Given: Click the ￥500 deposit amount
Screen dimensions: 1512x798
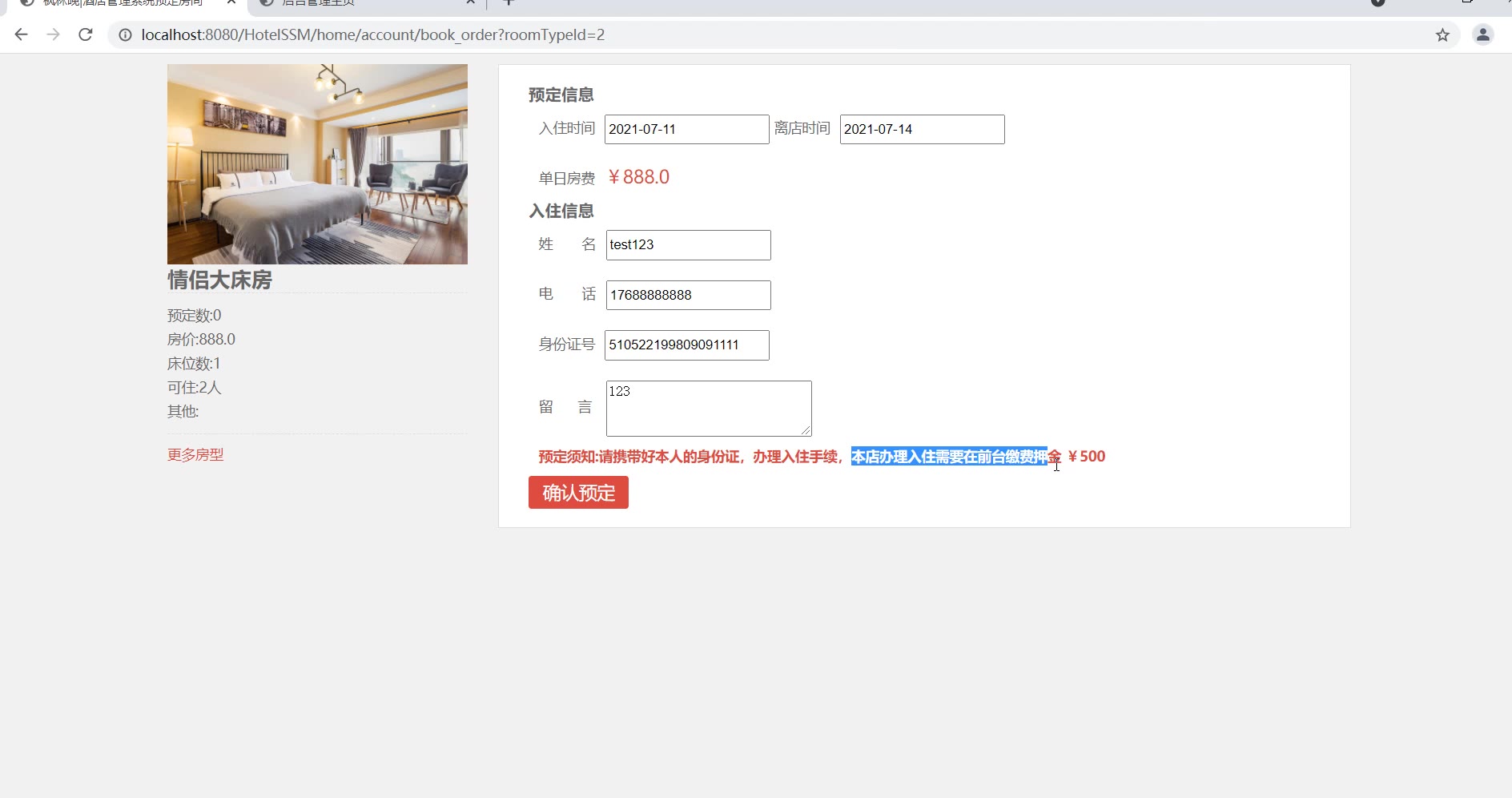Looking at the screenshot, I should [x=1087, y=456].
